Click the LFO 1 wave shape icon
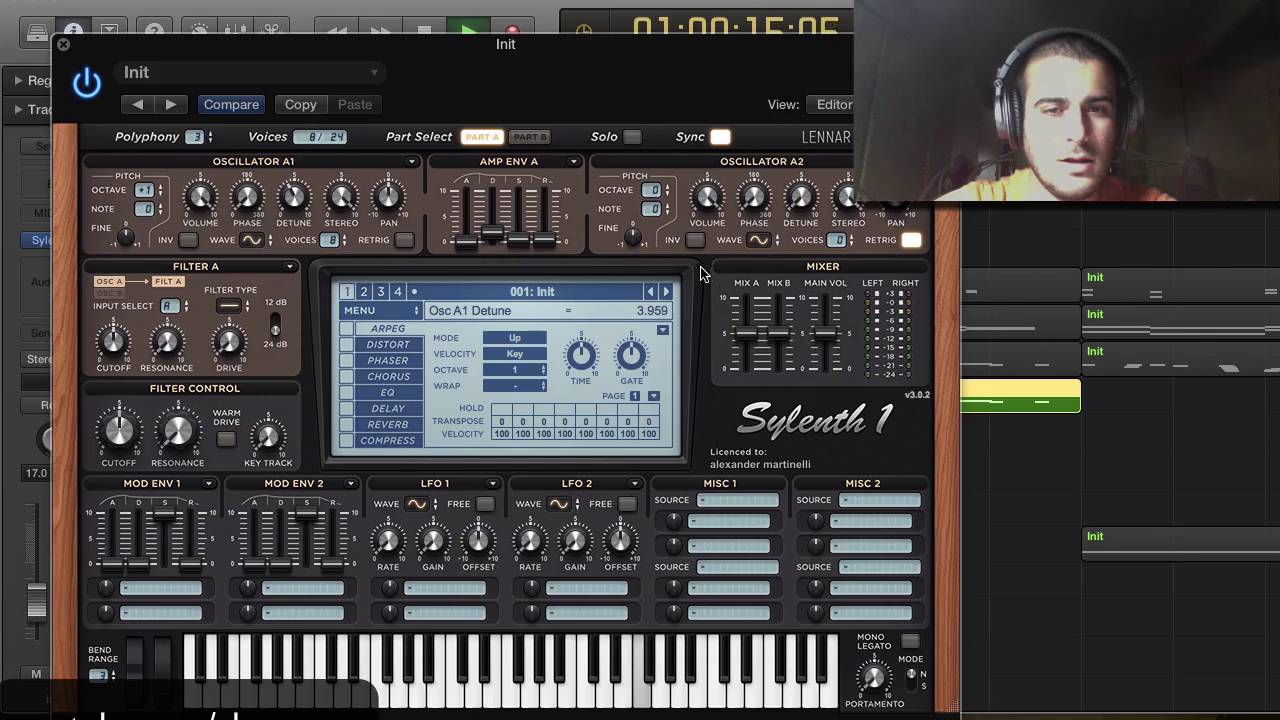 pyautogui.click(x=416, y=504)
